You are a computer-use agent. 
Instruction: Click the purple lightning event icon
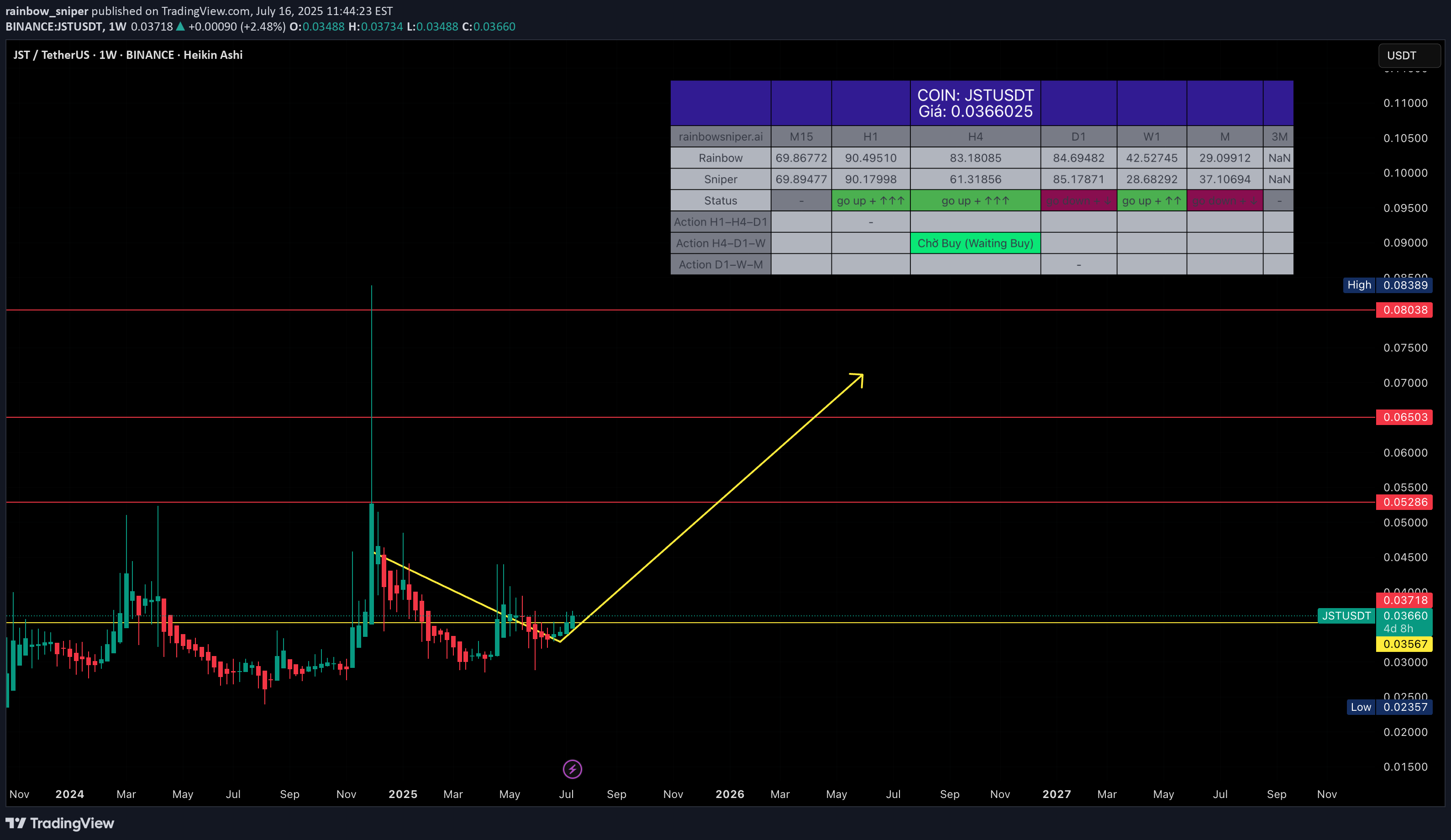[572, 769]
